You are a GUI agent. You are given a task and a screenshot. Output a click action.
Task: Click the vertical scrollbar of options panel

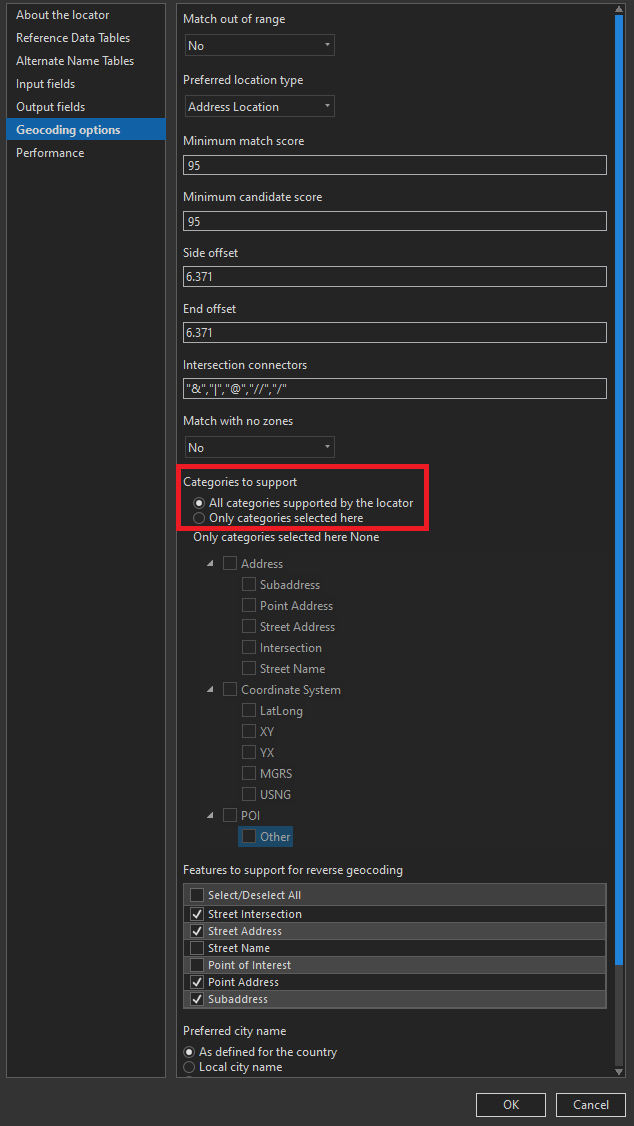(620, 500)
